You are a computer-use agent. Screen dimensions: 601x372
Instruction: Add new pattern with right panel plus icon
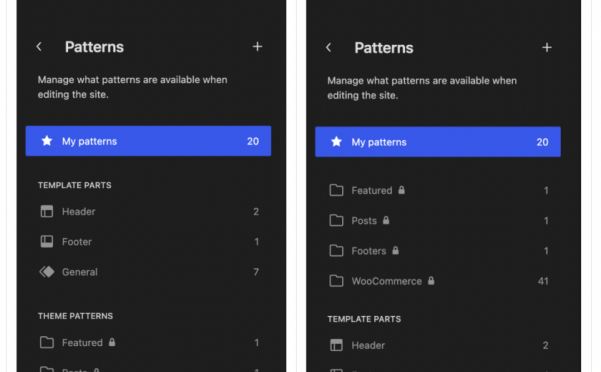[x=547, y=48]
